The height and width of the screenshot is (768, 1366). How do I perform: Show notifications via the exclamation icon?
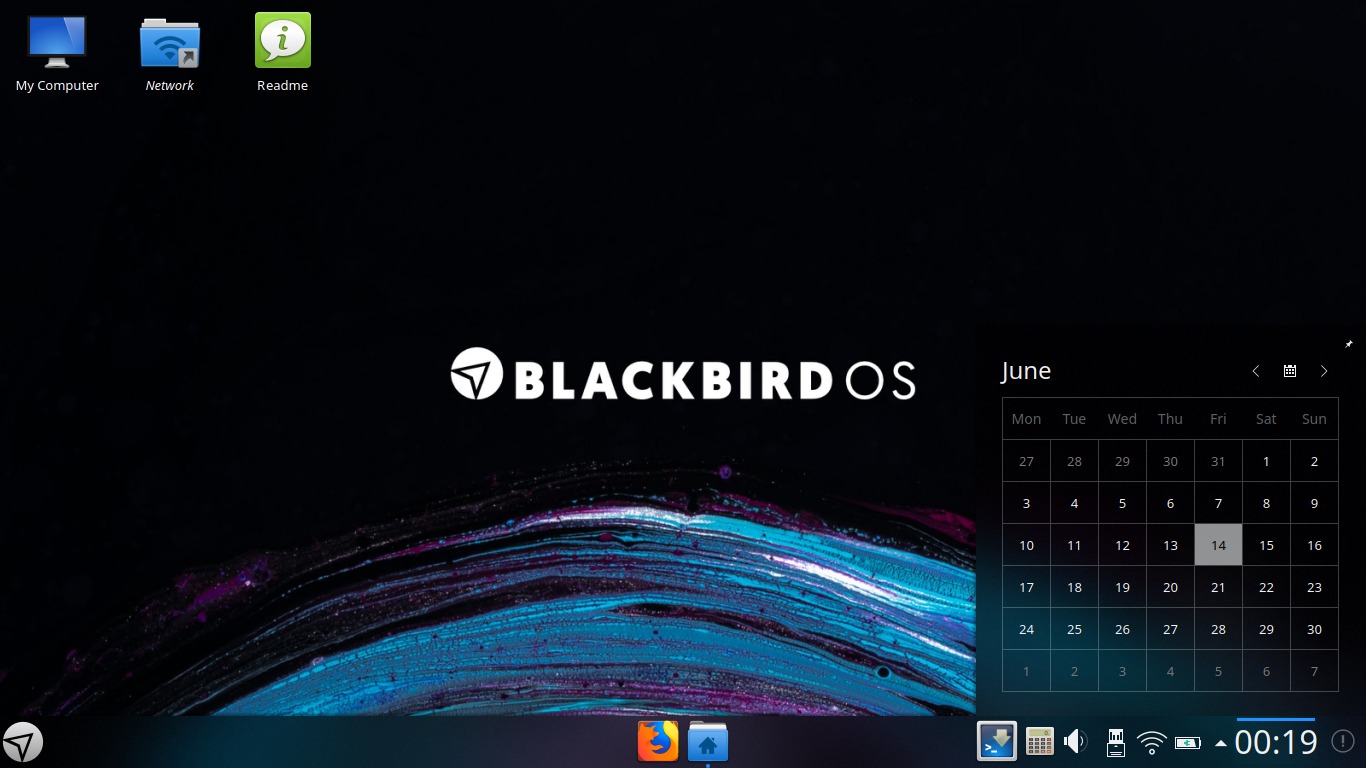[1343, 742]
